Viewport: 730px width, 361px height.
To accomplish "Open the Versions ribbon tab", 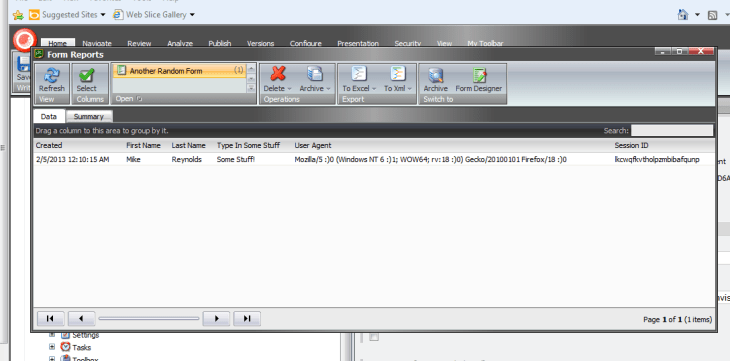I will 260,43.
